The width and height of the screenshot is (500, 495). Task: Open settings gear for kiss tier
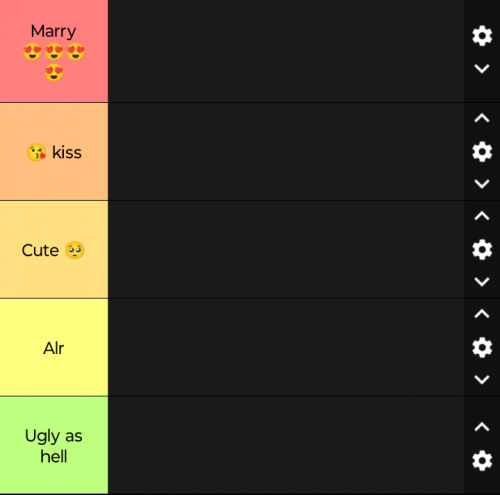[x=482, y=152]
